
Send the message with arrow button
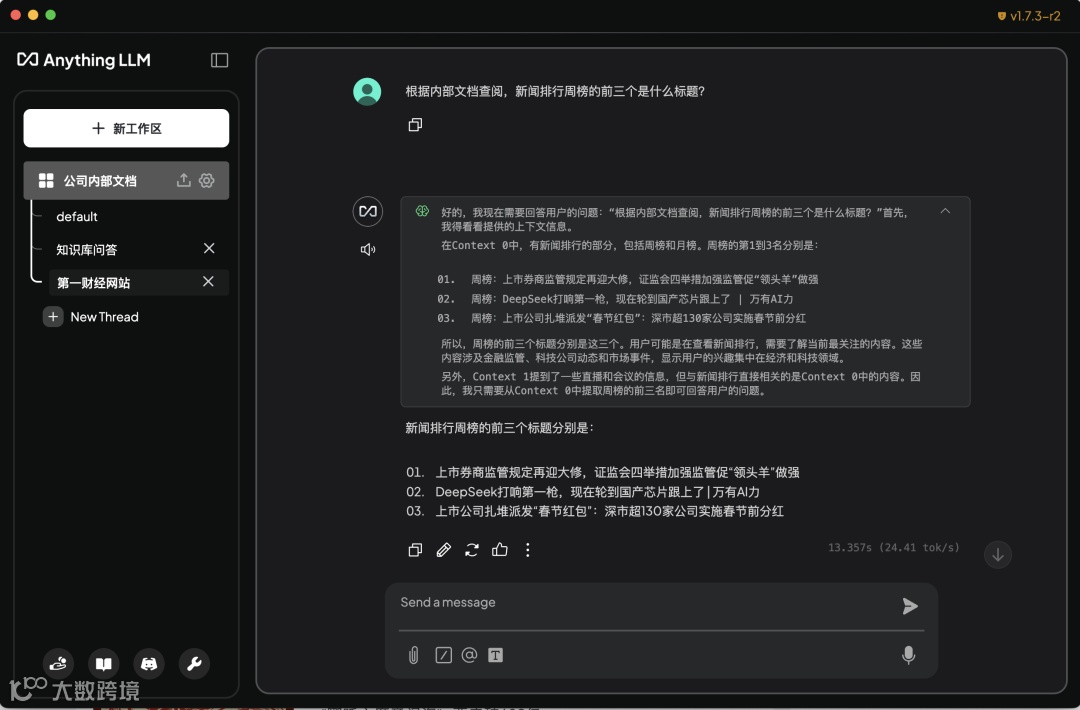click(x=910, y=606)
